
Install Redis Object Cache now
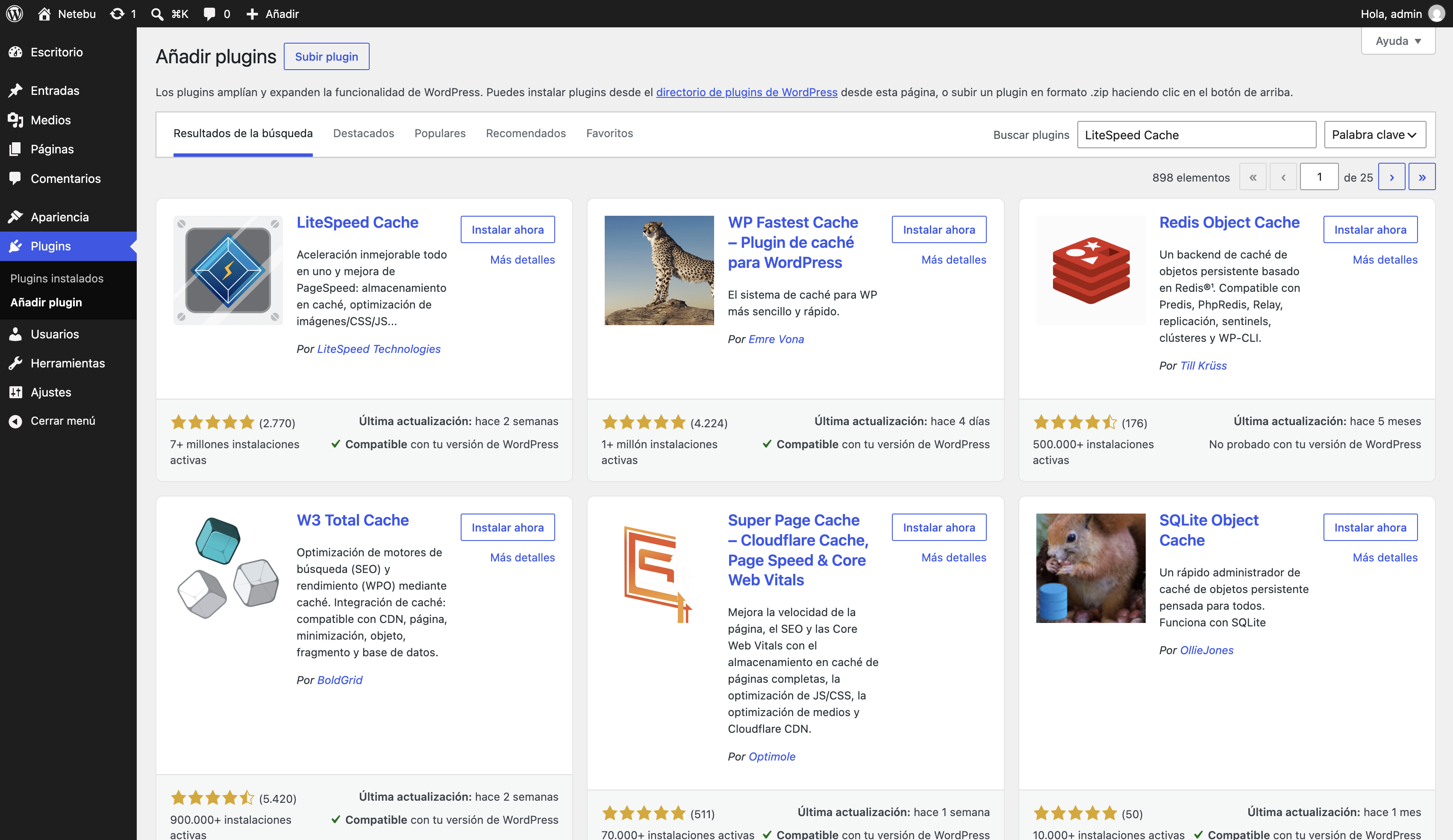pos(1370,229)
